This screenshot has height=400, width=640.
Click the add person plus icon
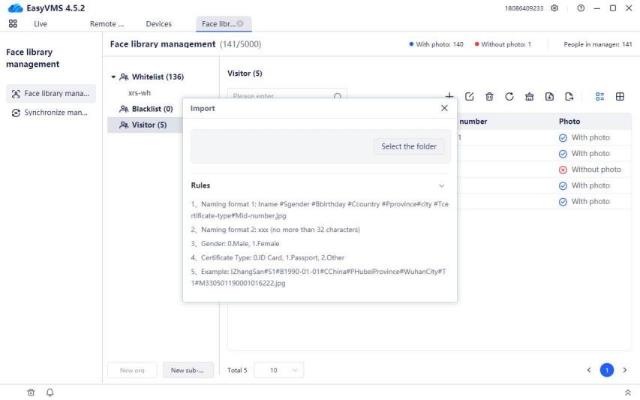click(x=450, y=96)
